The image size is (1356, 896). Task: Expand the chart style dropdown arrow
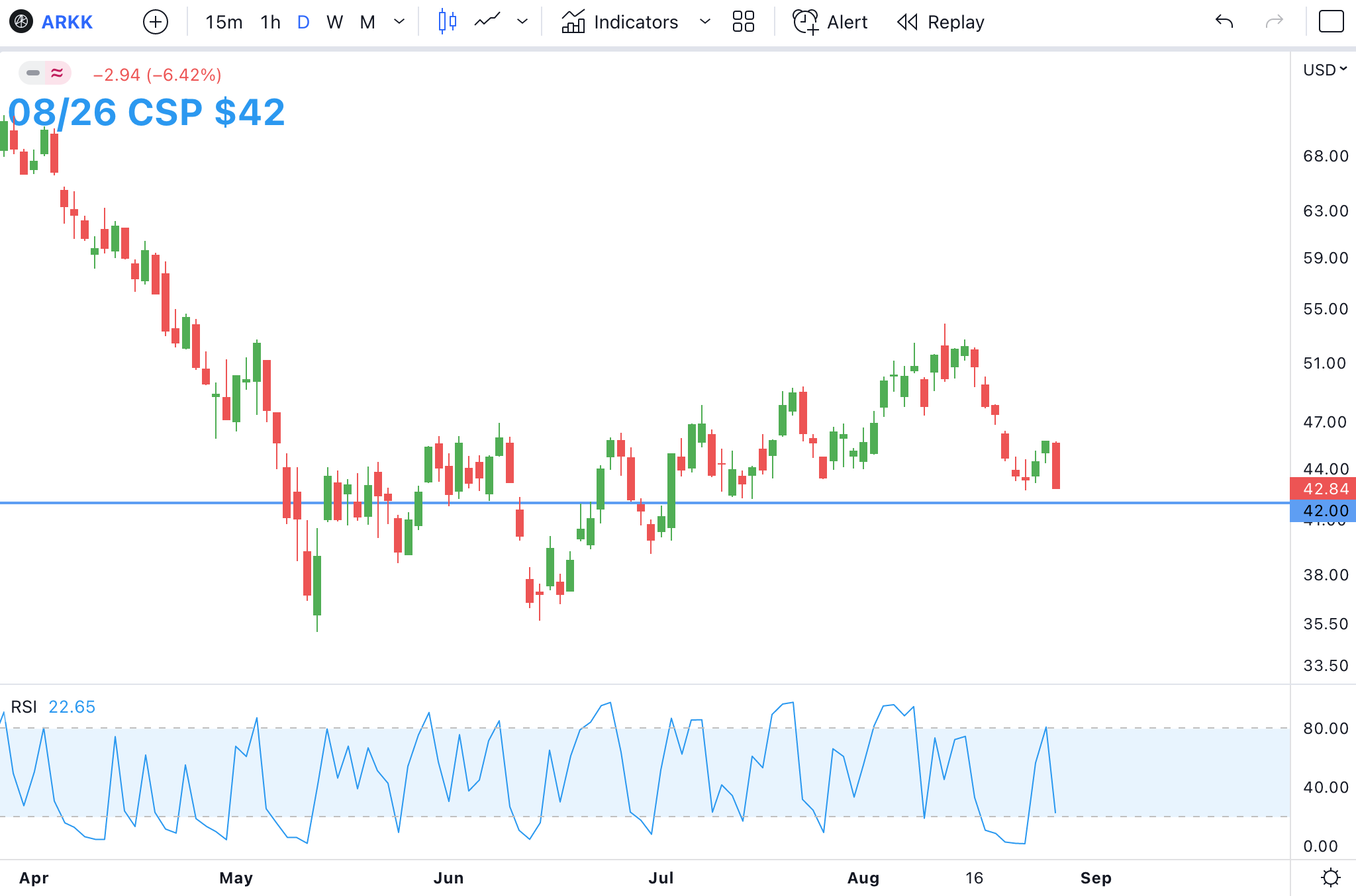522,22
